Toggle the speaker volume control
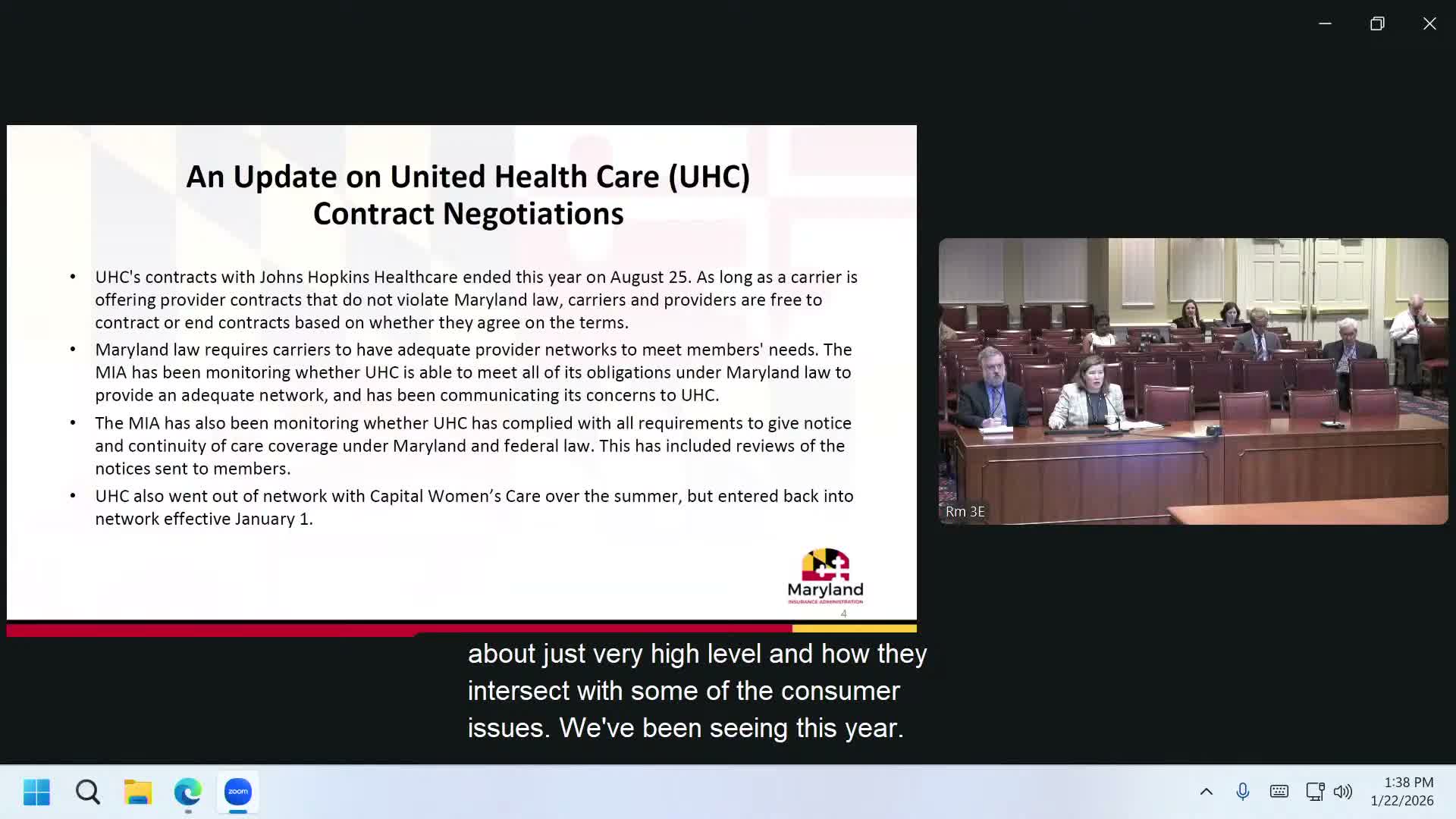The height and width of the screenshot is (819, 1456). (x=1343, y=791)
